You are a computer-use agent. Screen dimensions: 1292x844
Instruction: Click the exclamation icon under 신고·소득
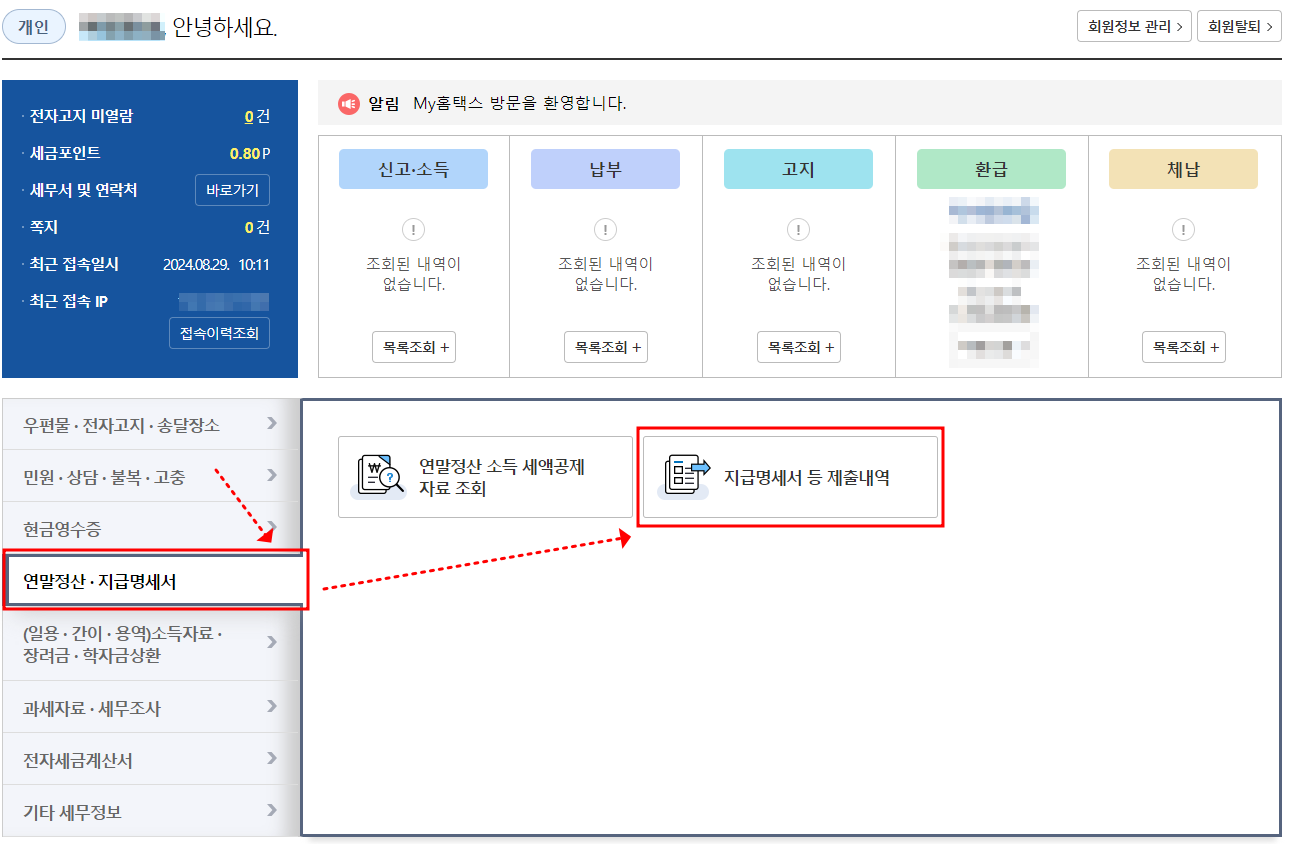click(413, 230)
